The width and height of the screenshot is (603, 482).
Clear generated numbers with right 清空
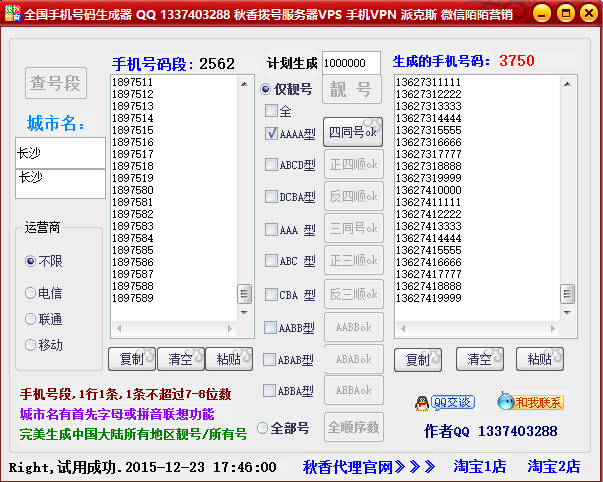(x=480, y=359)
